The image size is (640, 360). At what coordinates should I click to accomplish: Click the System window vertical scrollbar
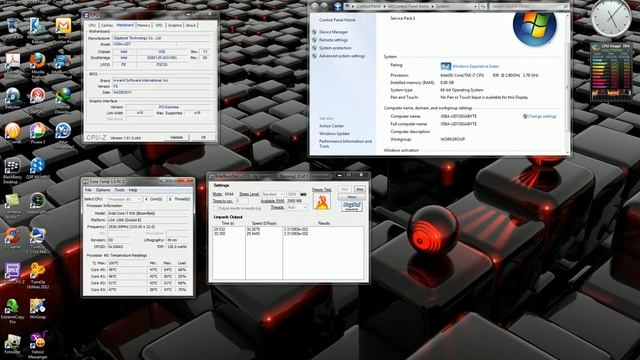point(567,84)
